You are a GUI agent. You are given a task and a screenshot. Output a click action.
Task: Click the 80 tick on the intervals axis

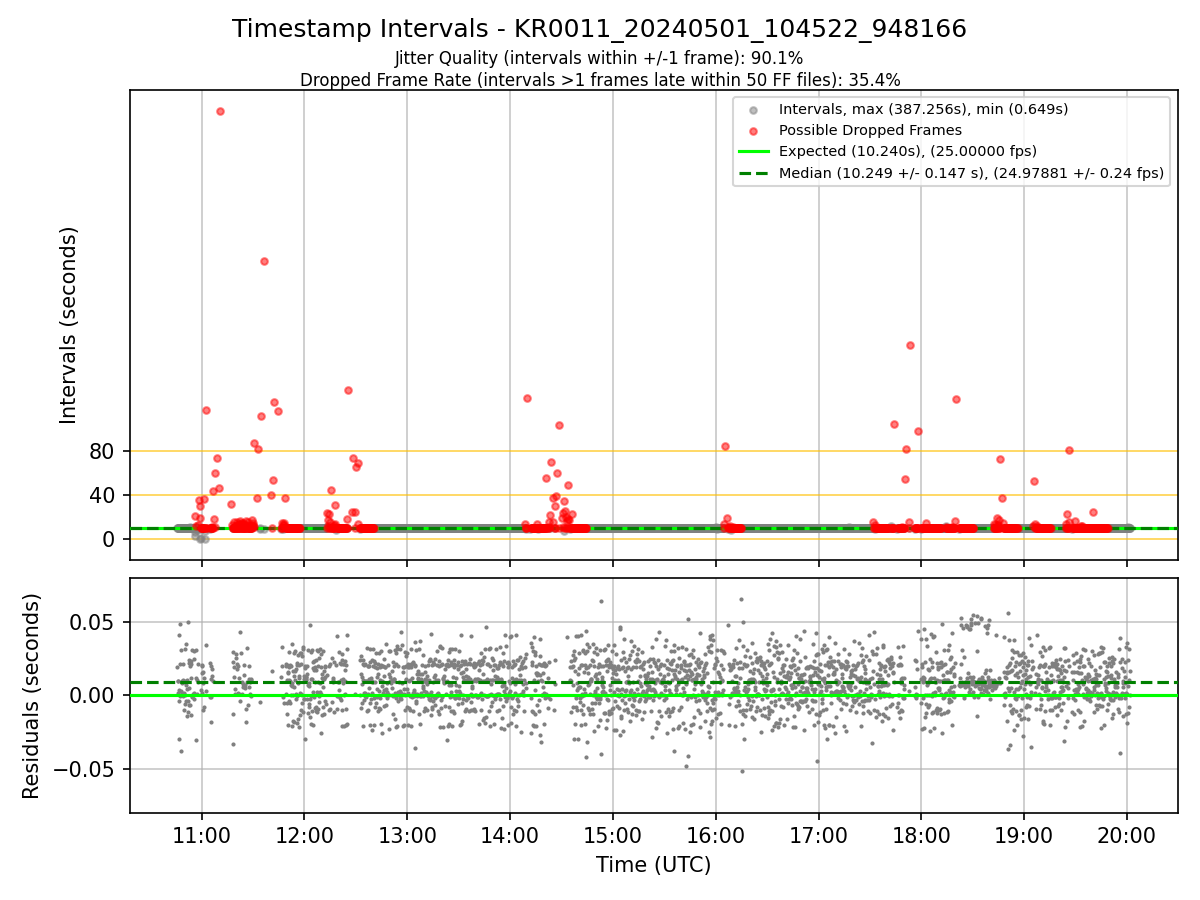pos(102,451)
